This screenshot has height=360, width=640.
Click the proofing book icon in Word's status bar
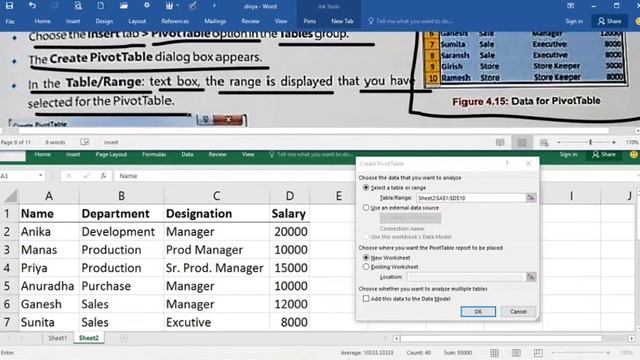click(84, 142)
